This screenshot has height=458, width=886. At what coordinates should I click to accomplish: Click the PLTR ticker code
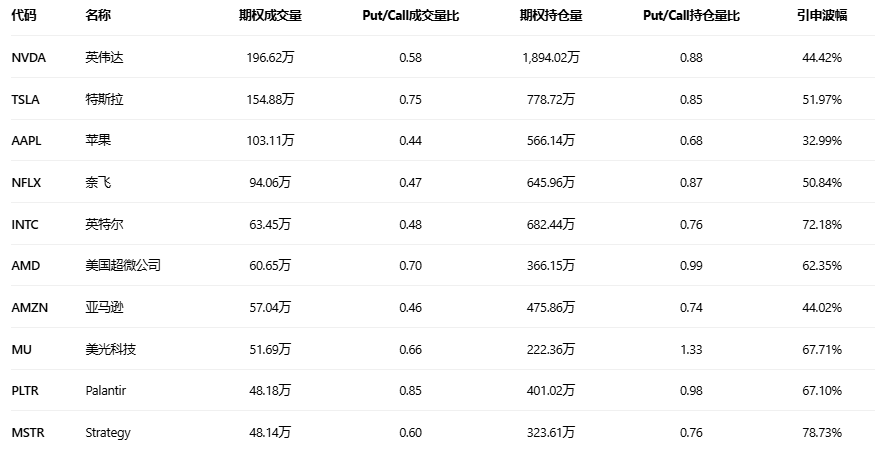coord(25,391)
